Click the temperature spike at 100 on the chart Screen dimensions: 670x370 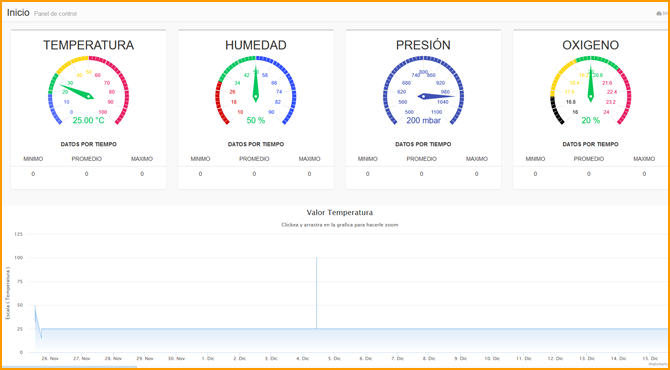point(317,259)
